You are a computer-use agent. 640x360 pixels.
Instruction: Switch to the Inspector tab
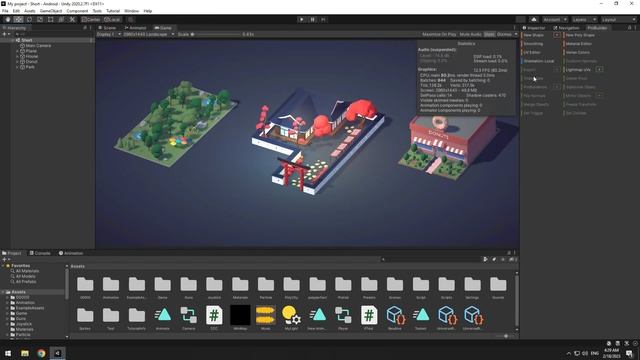point(534,28)
